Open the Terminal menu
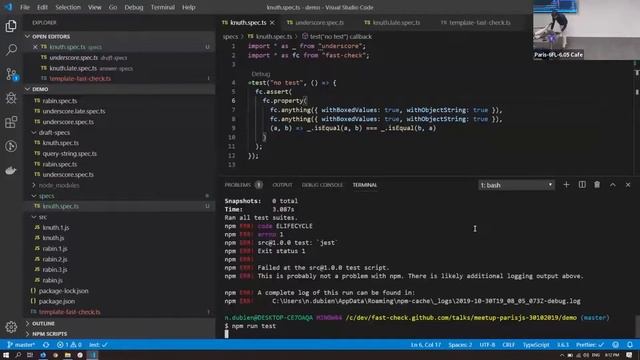This screenshot has height=360, width=640. [162, 7]
